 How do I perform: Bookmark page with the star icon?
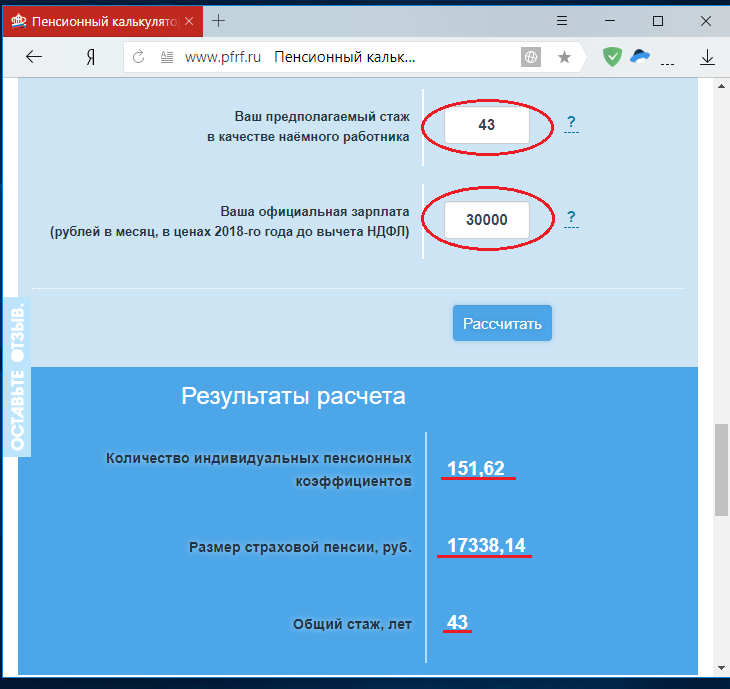(564, 57)
